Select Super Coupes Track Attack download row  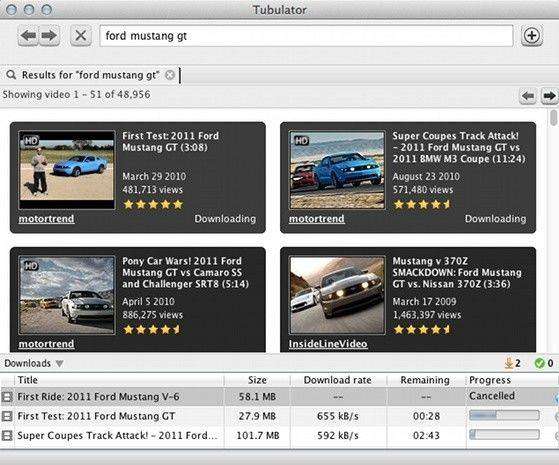pyautogui.click(x=279, y=435)
